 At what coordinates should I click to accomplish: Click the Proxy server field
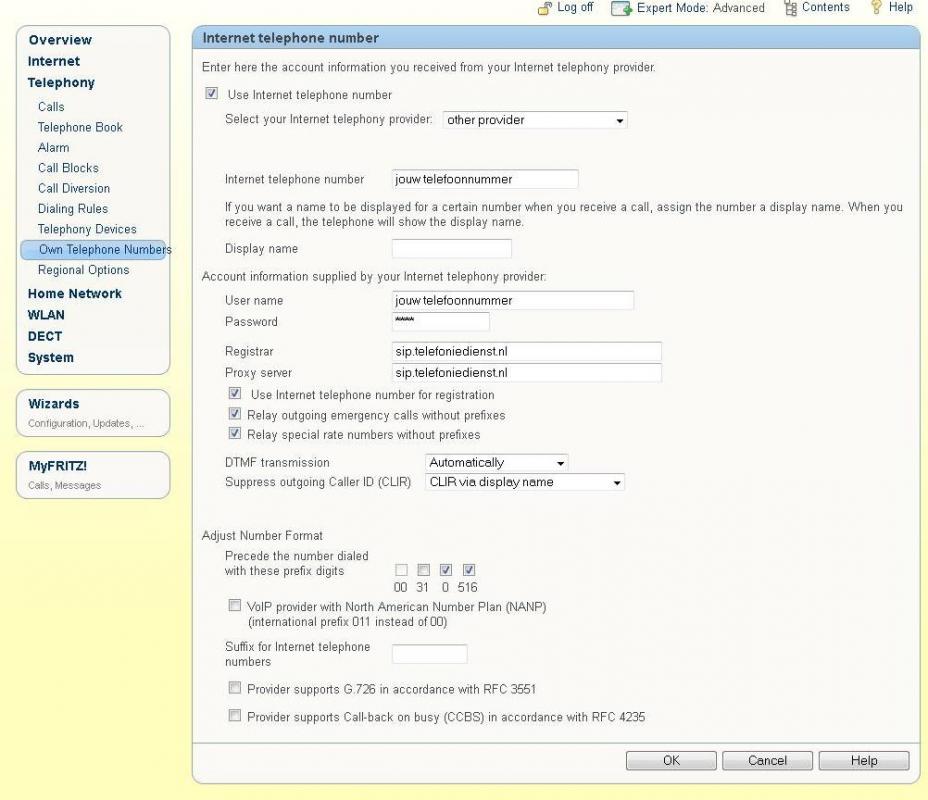[x=527, y=373]
